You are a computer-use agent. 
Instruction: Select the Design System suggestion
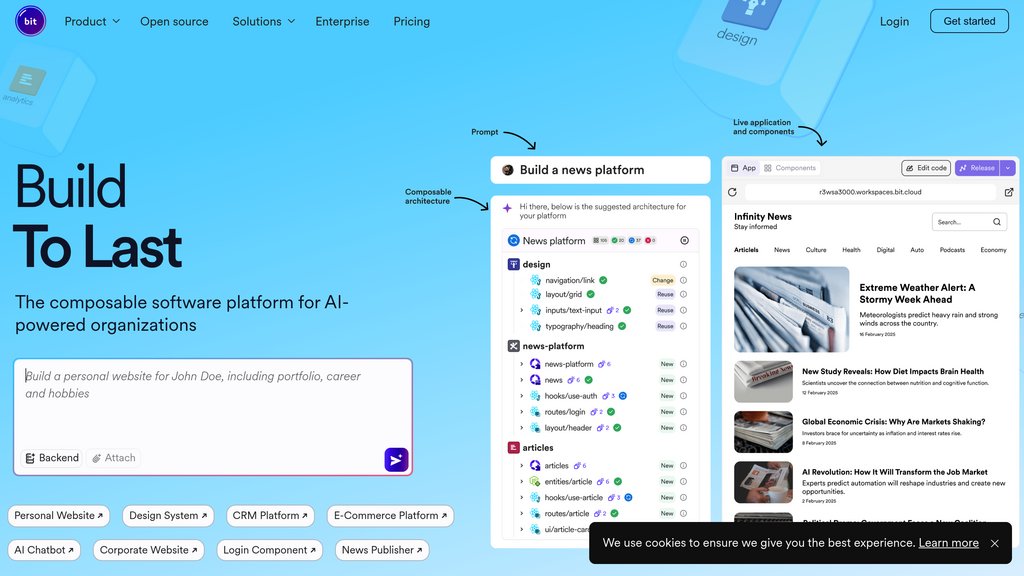pyautogui.click(x=168, y=515)
